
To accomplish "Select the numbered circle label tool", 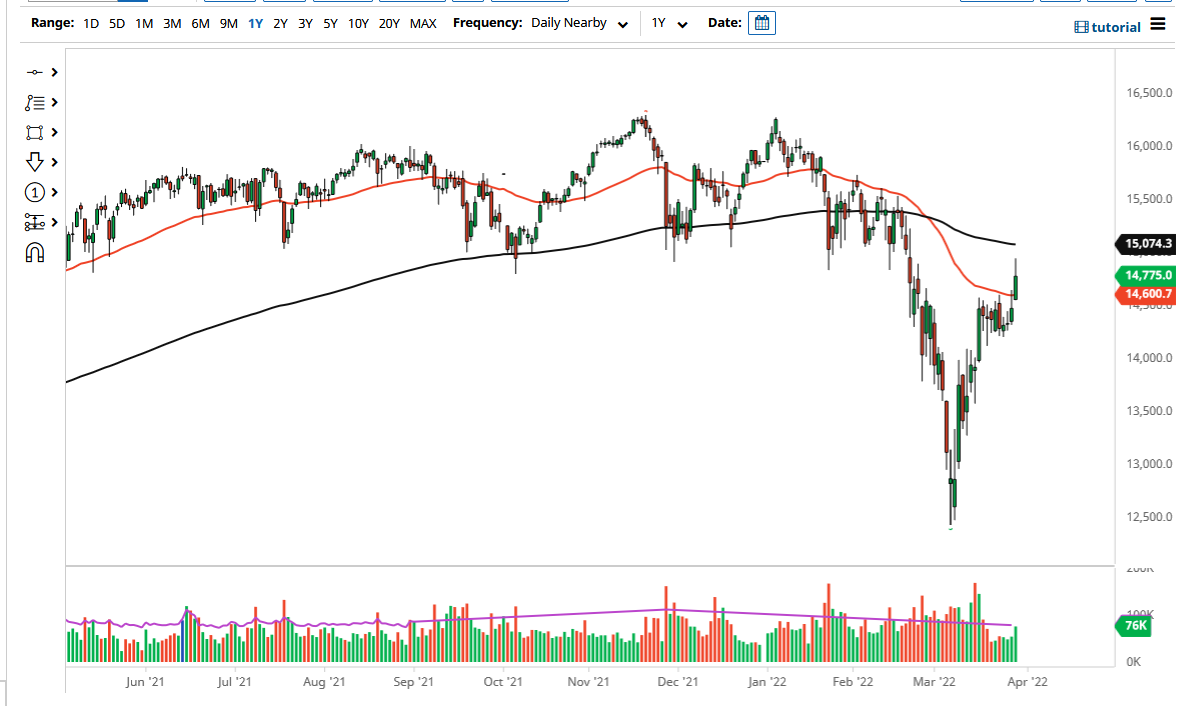I will click(x=34, y=192).
